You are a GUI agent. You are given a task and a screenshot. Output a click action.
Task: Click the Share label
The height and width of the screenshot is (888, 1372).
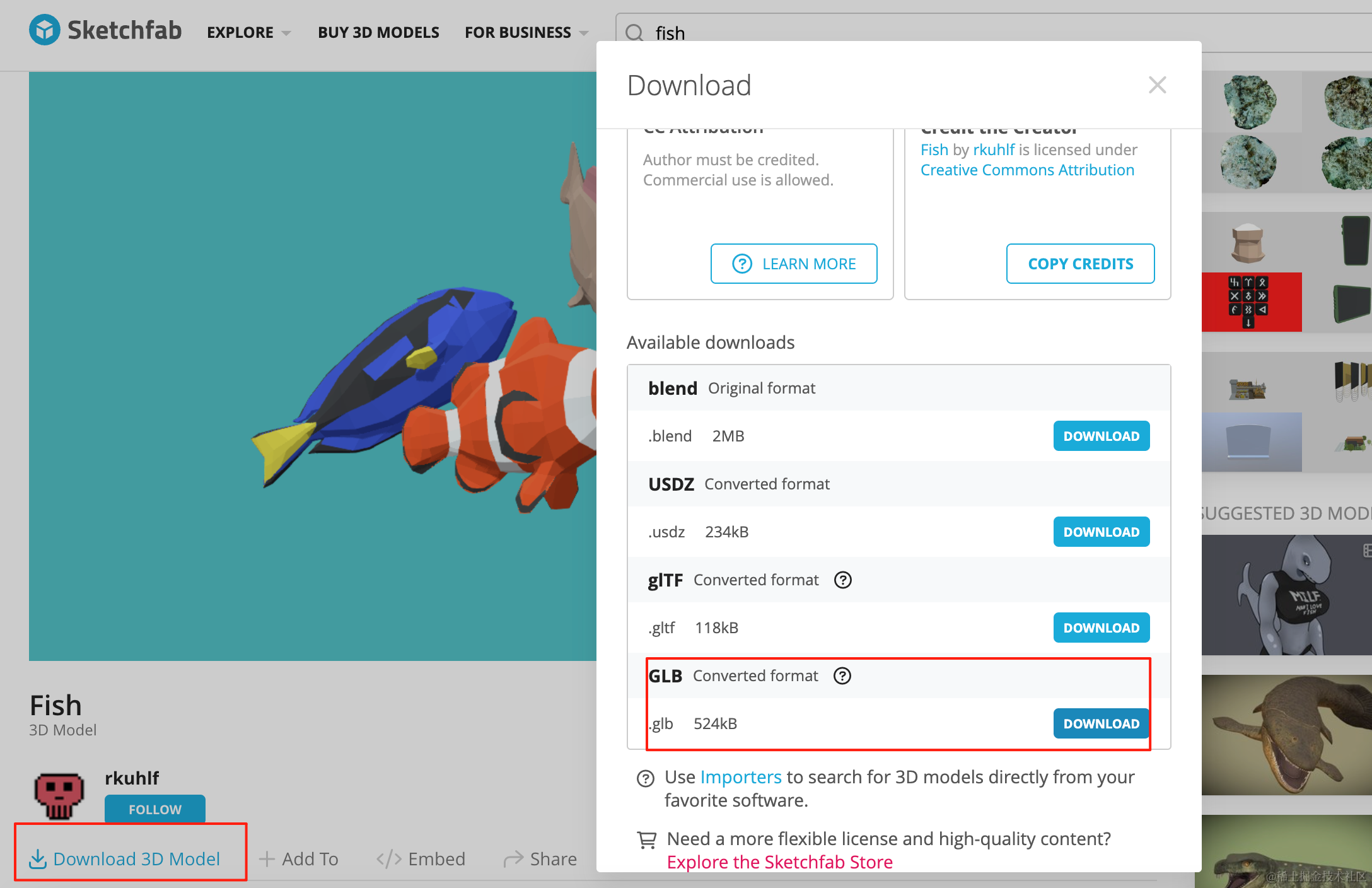click(554, 859)
